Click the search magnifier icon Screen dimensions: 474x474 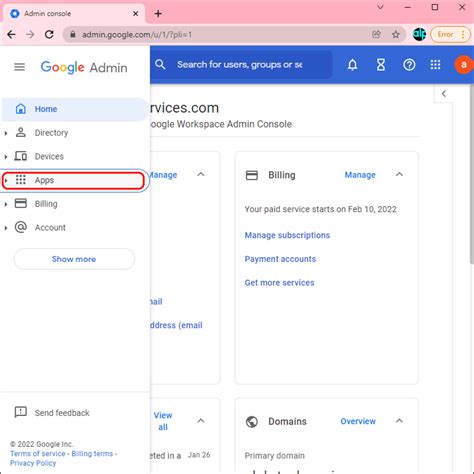tap(160, 64)
